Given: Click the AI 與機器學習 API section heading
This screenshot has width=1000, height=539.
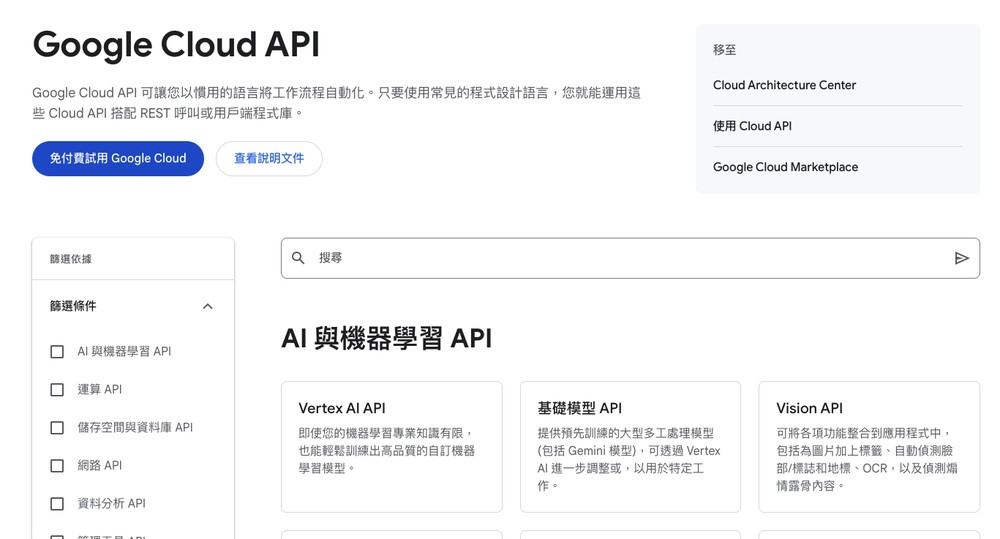Looking at the screenshot, I should (386, 338).
